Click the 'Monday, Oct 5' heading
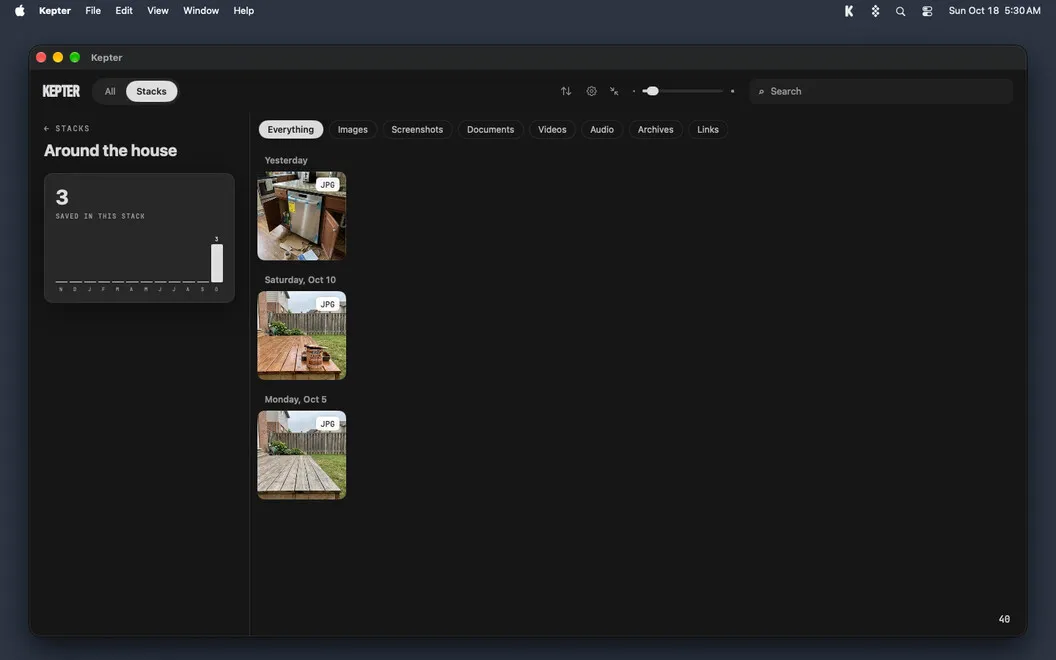The image size is (1056, 660). [296, 399]
